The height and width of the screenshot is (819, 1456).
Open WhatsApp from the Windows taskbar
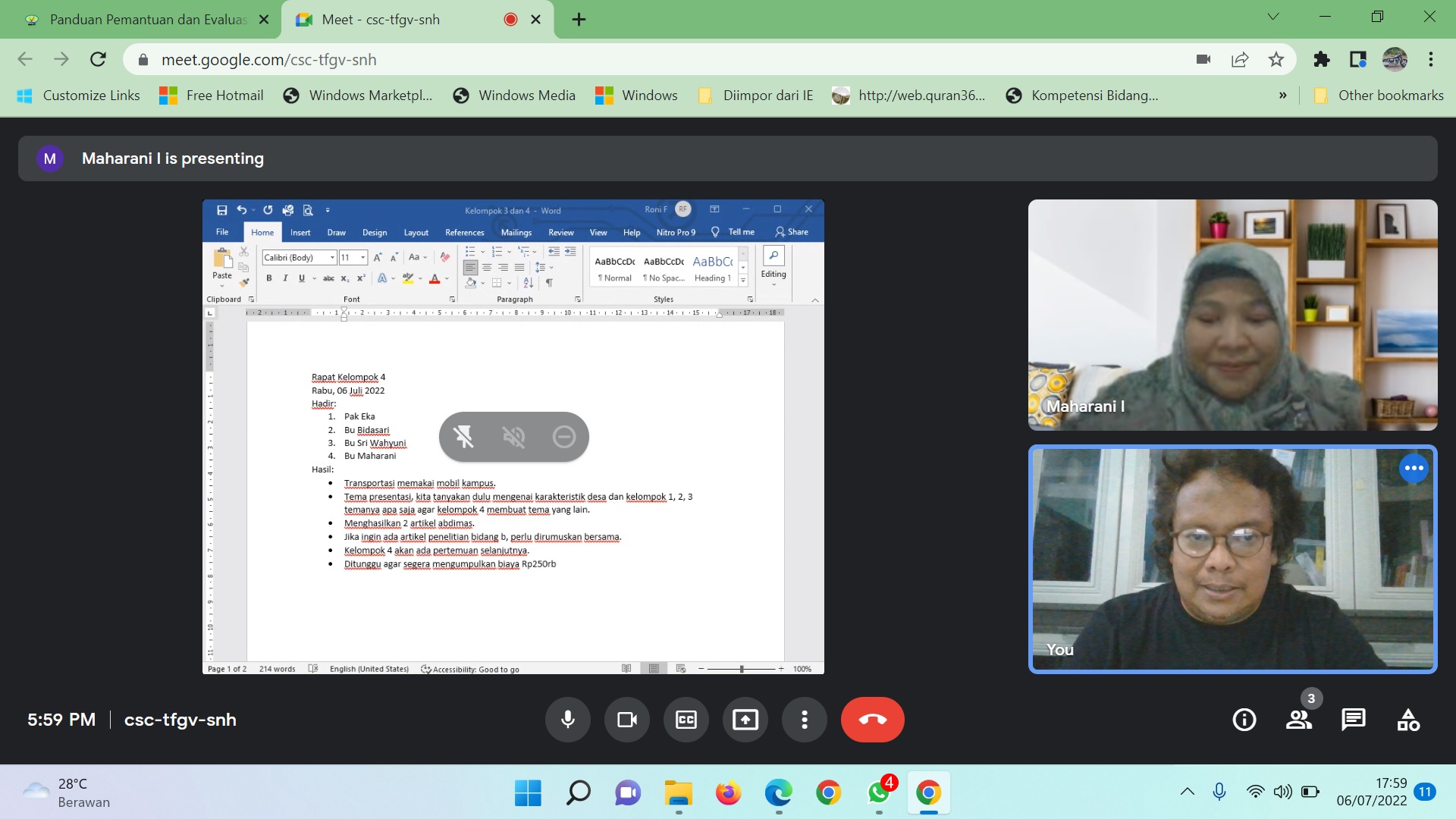pyautogui.click(x=878, y=793)
